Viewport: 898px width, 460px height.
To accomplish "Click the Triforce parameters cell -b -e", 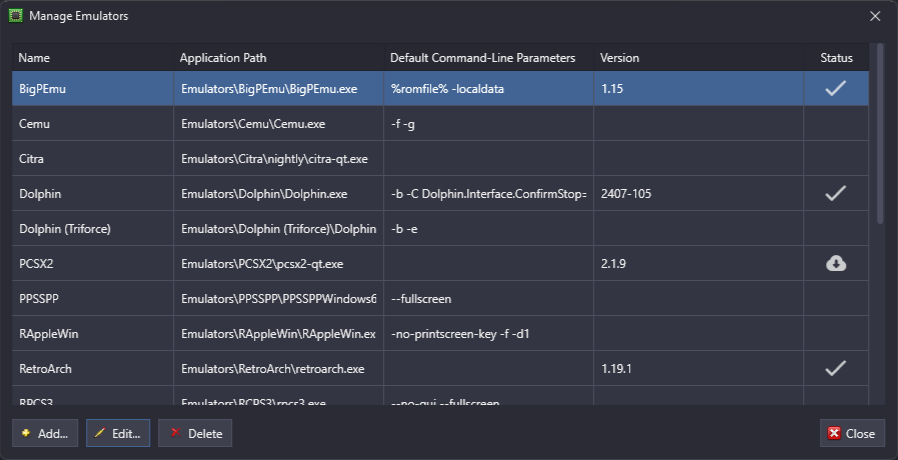I will (x=489, y=229).
